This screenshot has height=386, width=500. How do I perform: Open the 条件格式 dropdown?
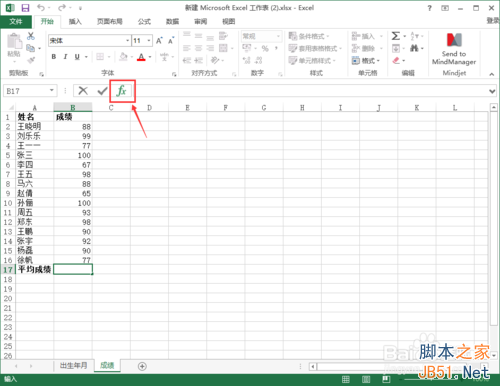pos(309,36)
